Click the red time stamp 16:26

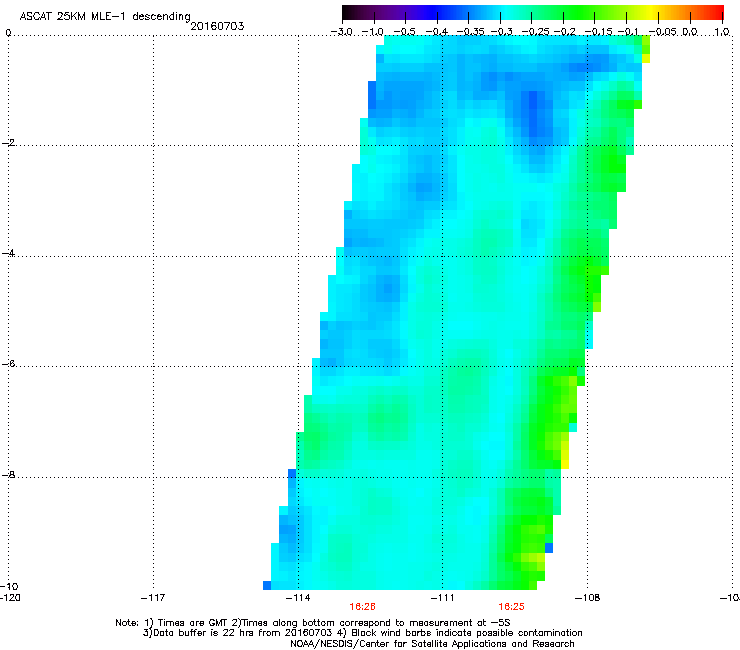coord(362,607)
